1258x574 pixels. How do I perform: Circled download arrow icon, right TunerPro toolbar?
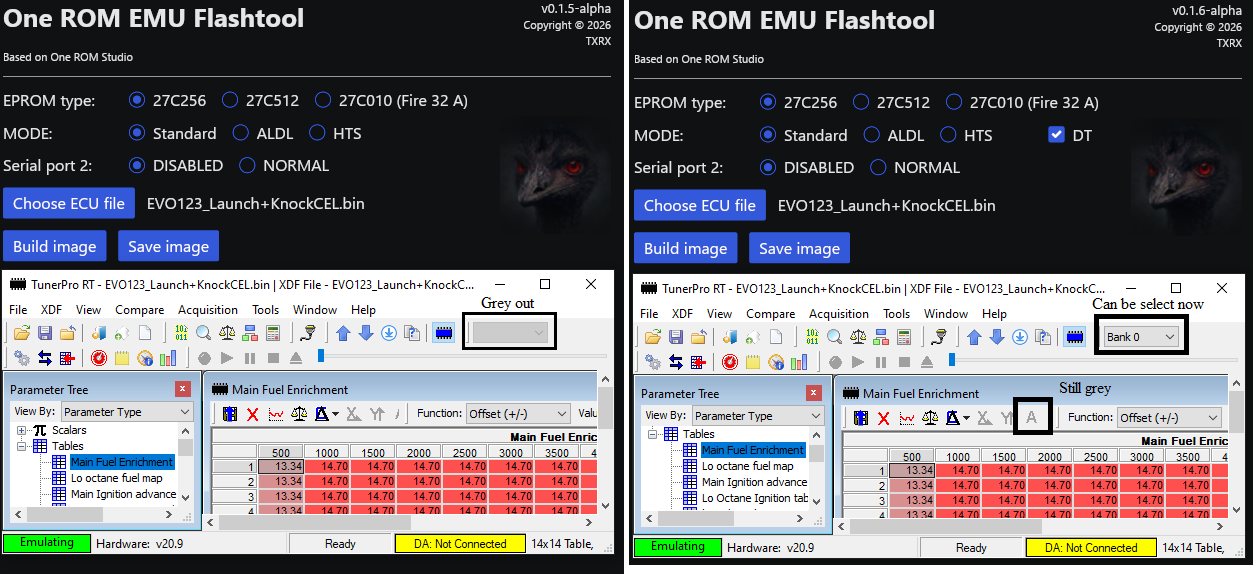tap(1019, 337)
